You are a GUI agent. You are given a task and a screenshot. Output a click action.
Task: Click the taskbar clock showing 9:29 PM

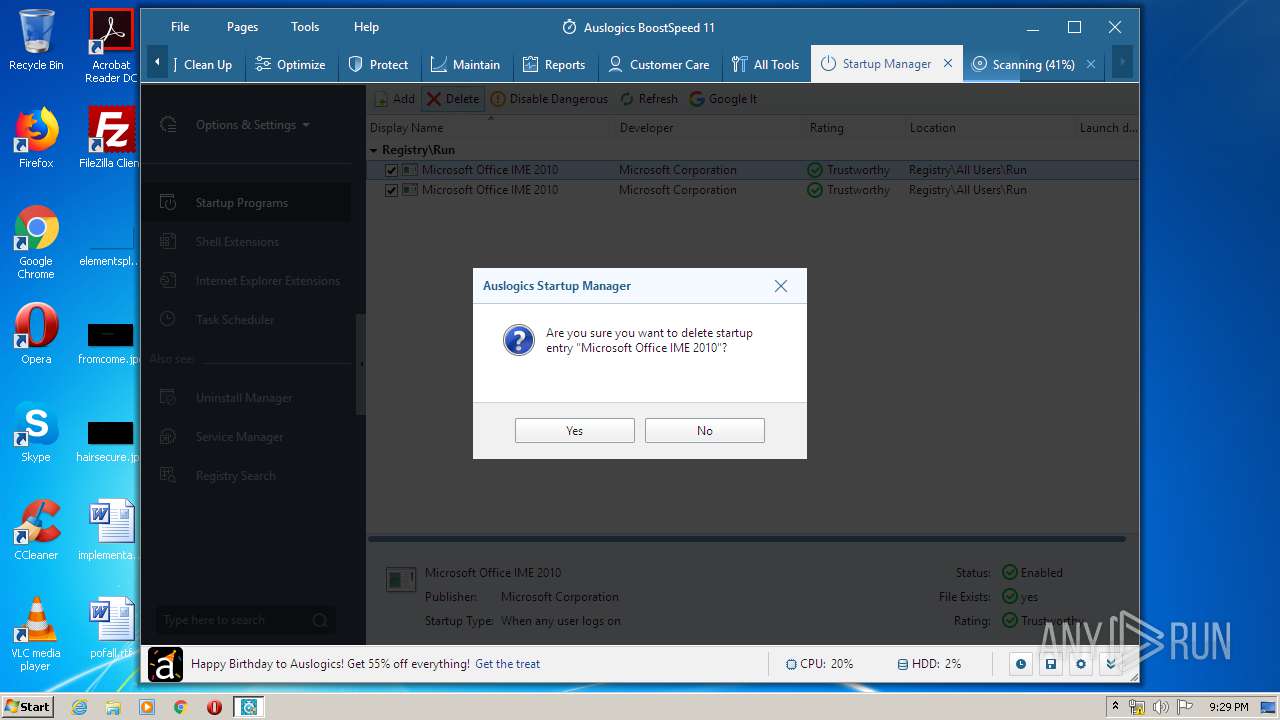click(x=1228, y=707)
